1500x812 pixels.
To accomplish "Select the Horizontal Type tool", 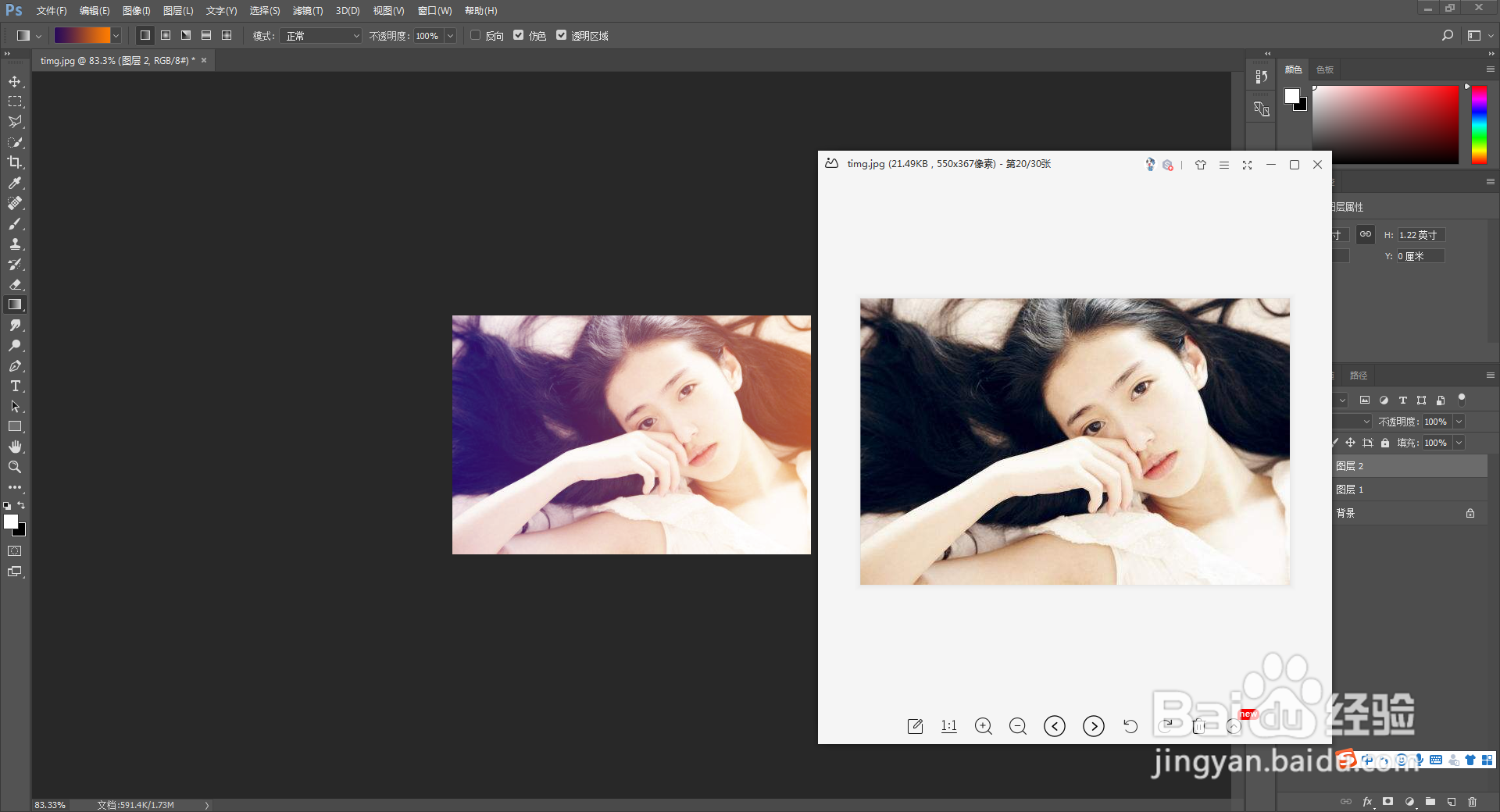I will click(15, 386).
